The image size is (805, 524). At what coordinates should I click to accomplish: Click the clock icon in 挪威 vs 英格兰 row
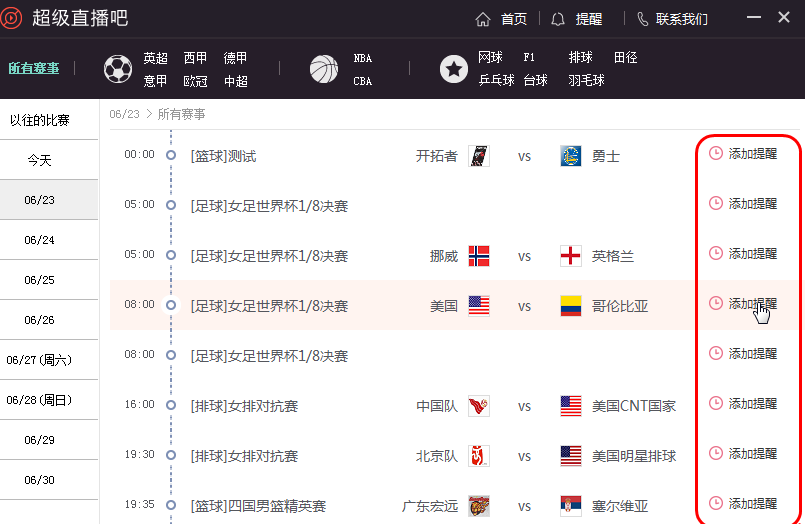(716, 254)
